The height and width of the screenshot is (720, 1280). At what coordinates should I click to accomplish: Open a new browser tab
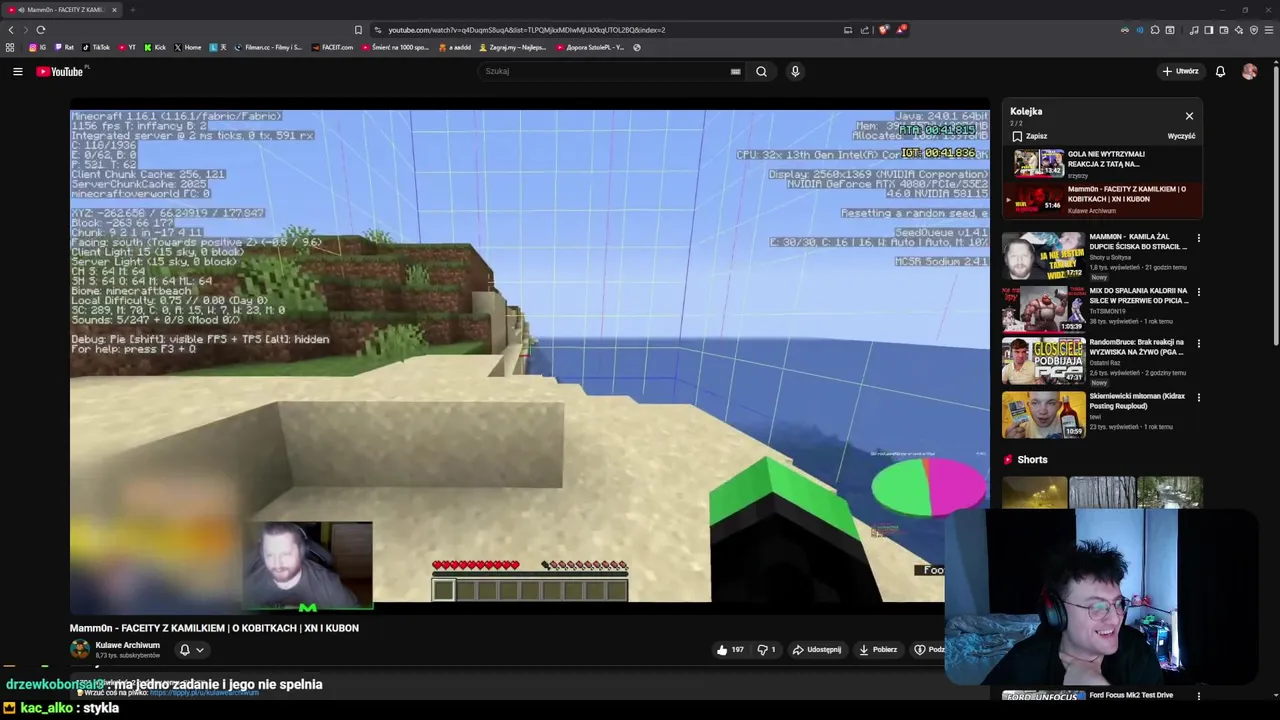point(132,10)
